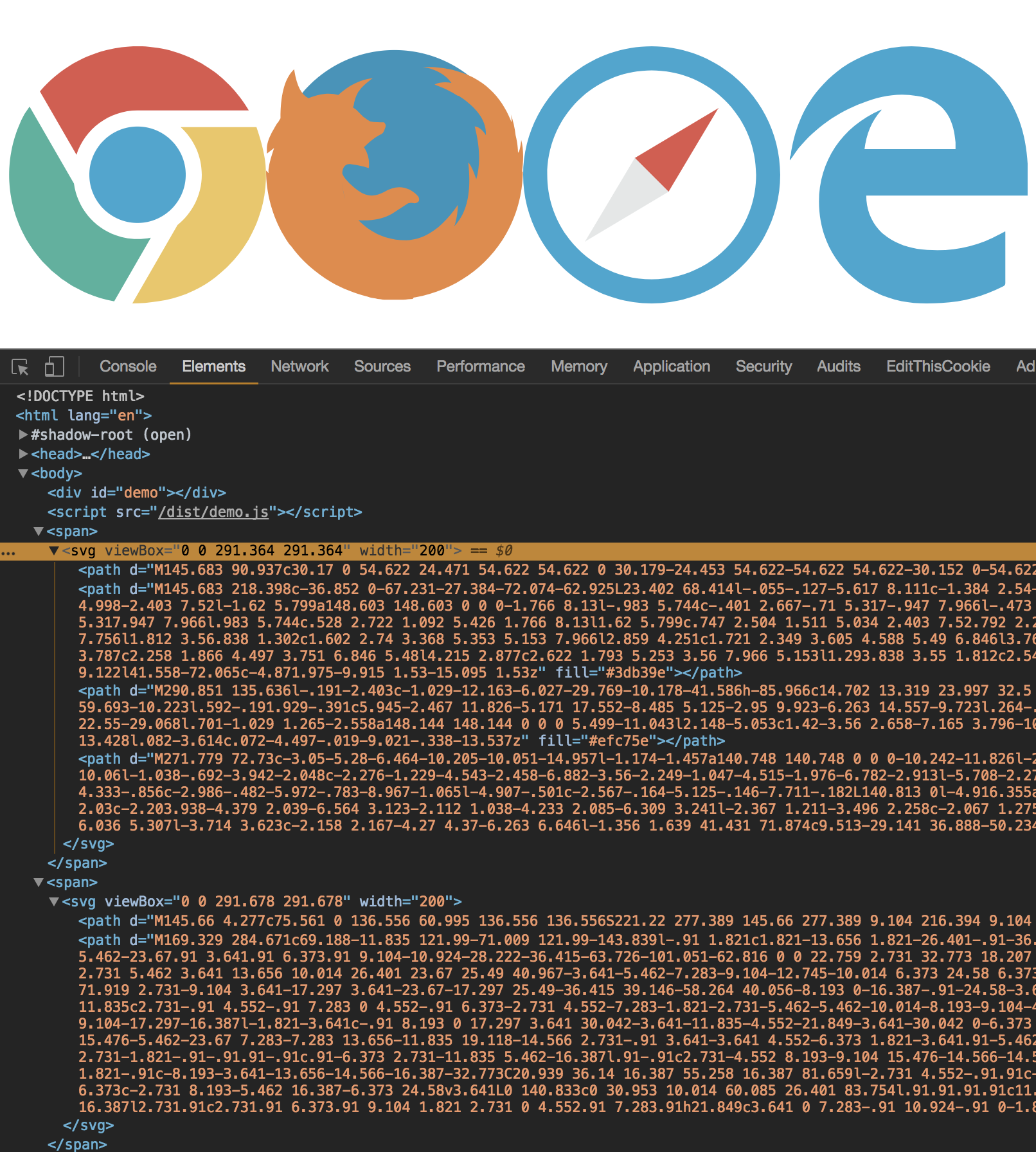This screenshot has height=1152, width=1036.
Task: Open the Sources tab
Action: 382,366
